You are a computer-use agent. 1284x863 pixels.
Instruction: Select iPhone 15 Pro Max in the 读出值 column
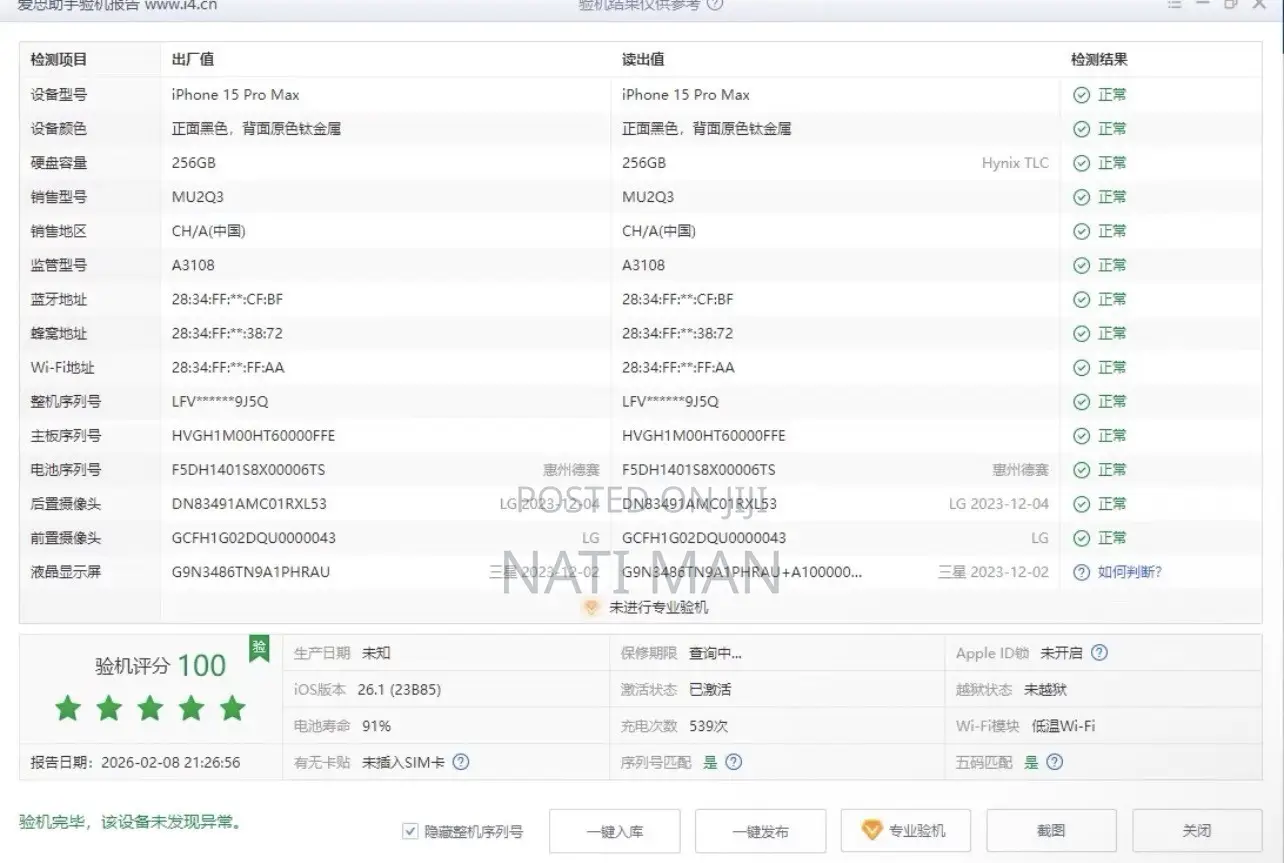coord(686,95)
